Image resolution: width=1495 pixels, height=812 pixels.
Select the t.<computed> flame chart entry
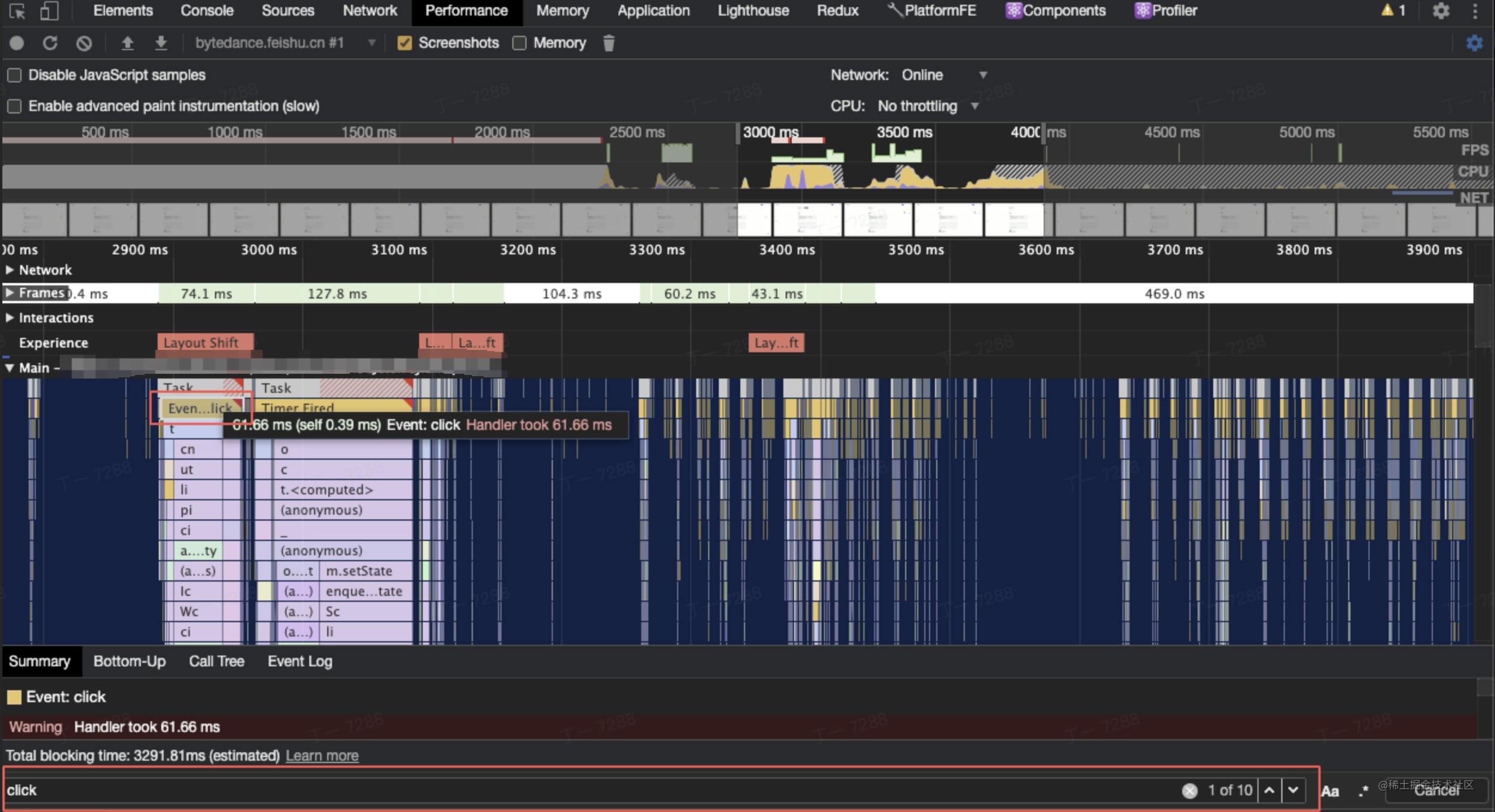[343, 490]
